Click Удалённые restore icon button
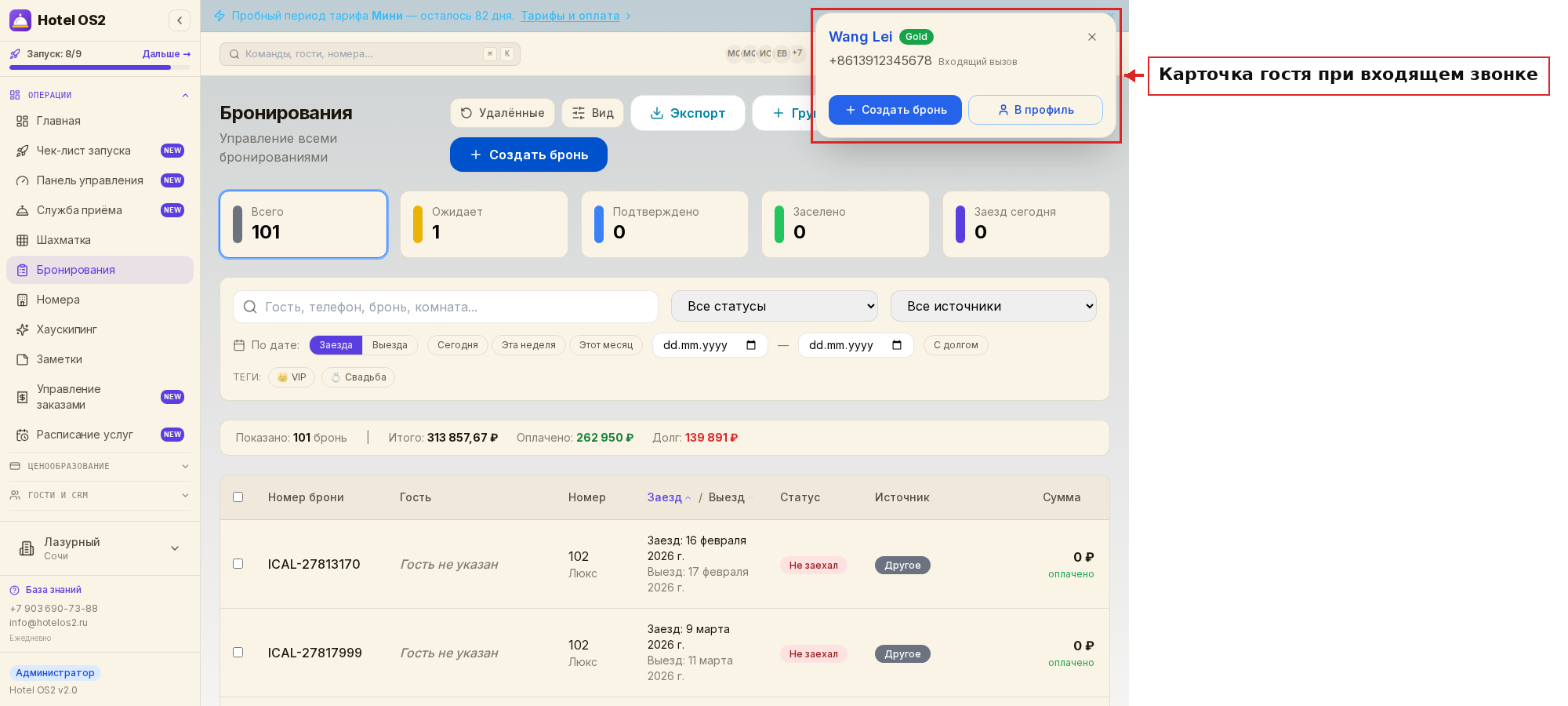The height and width of the screenshot is (706, 1568). click(502, 113)
